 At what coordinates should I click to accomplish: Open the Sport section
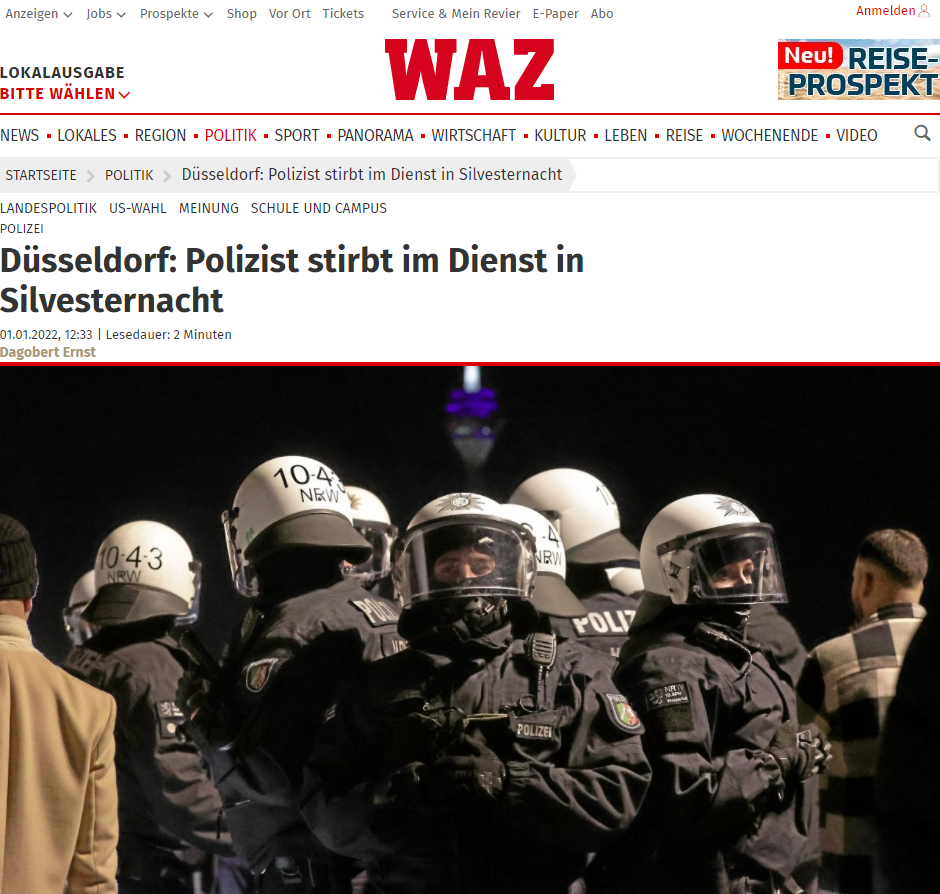tap(296, 136)
